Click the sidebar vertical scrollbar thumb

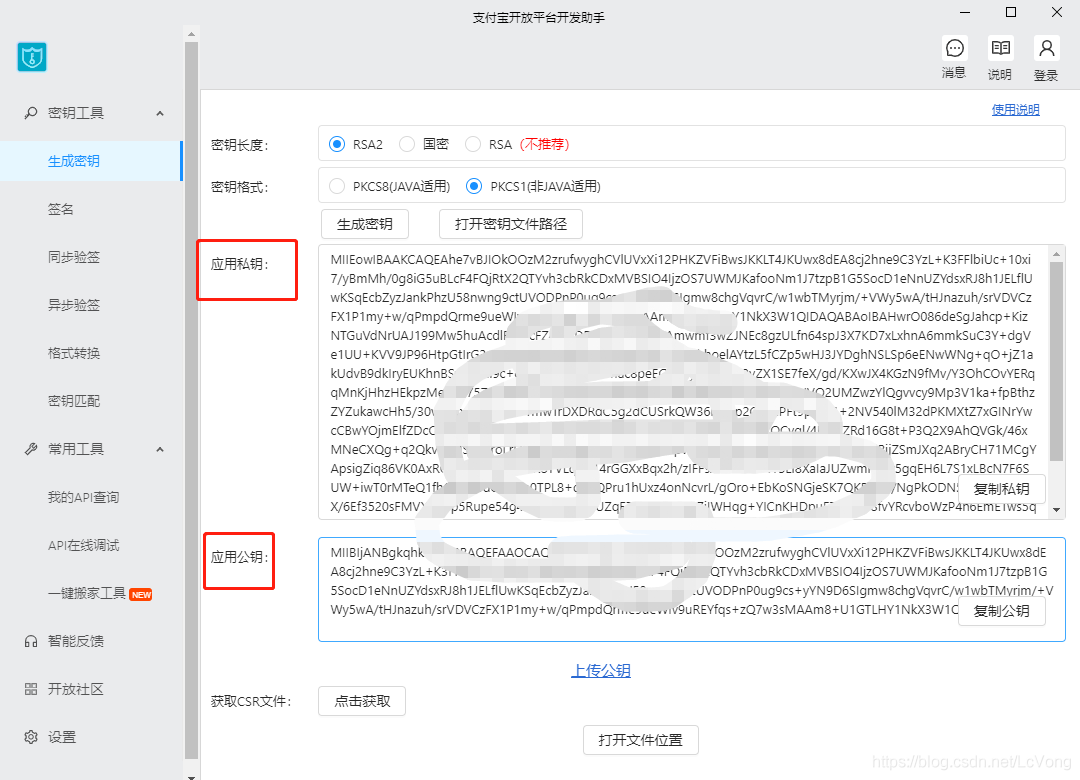point(191,400)
